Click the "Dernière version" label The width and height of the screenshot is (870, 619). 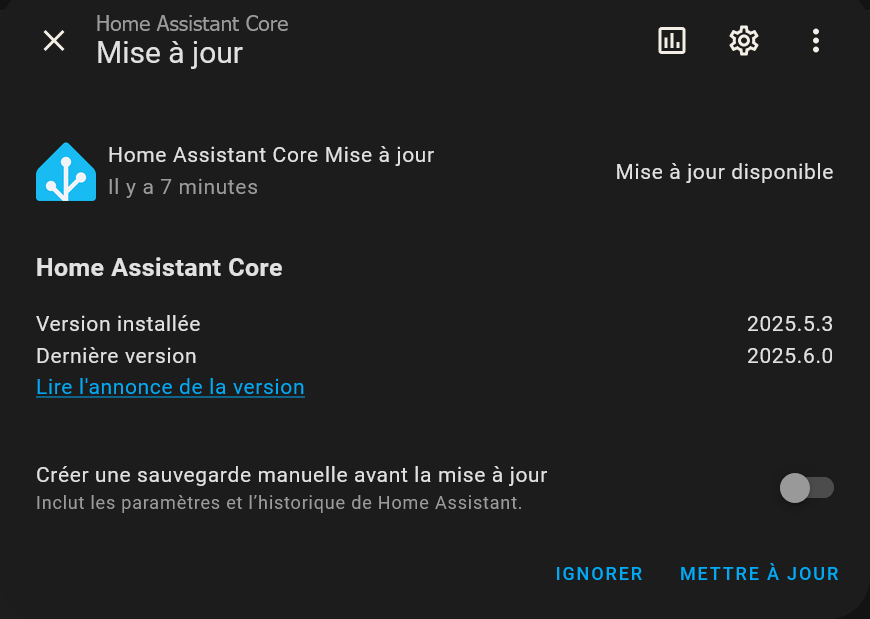(x=116, y=356)
